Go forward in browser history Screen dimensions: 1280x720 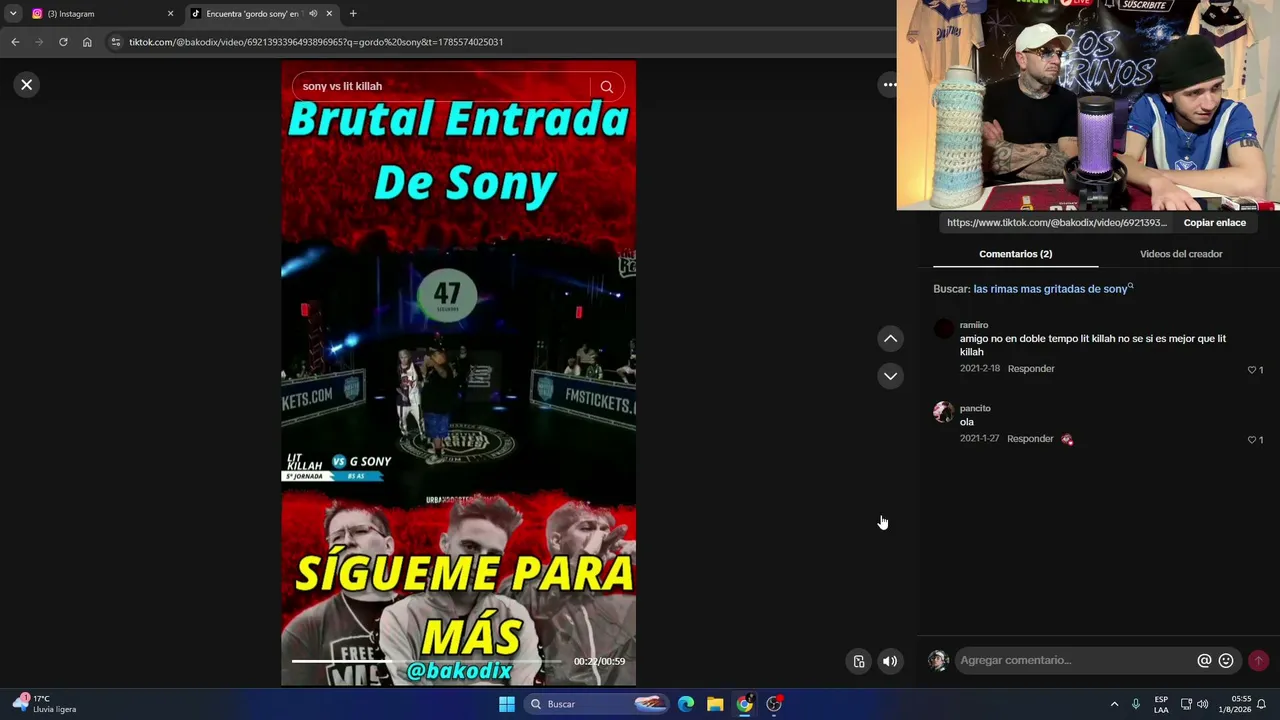pyautogui.click(x=39, y=42)
